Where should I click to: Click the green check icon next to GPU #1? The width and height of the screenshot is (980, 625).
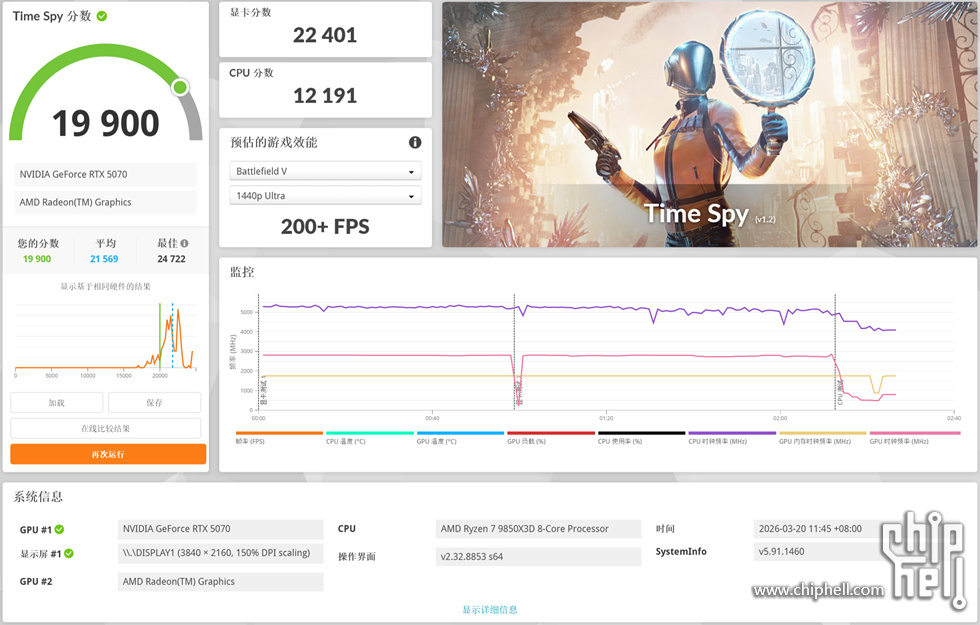[59, 529]
